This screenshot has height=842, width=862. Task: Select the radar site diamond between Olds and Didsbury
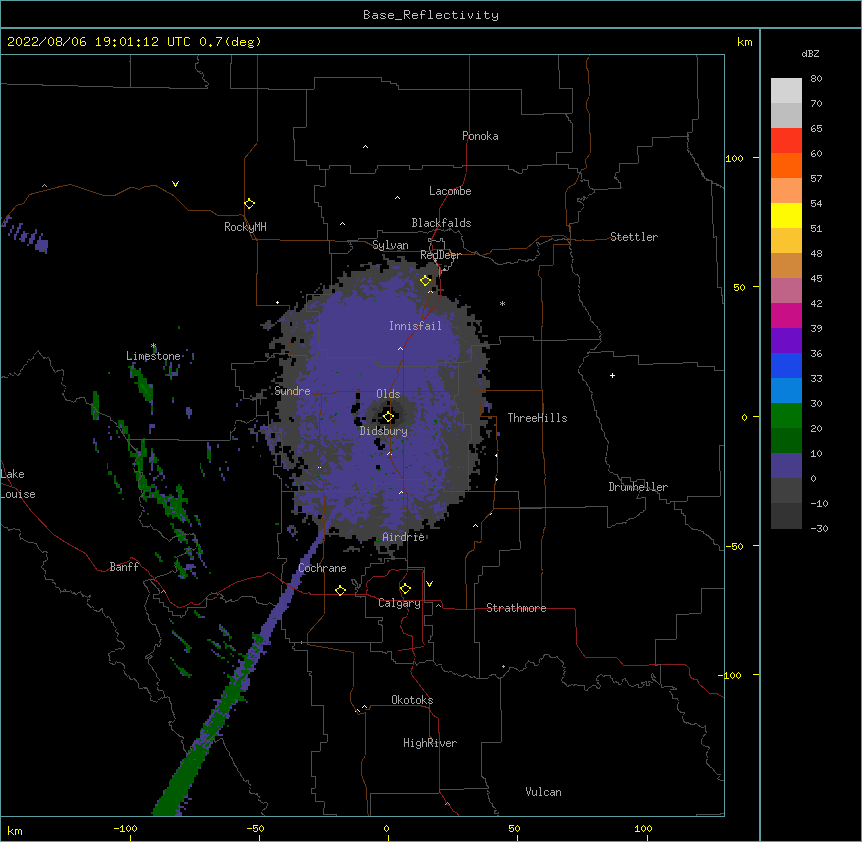[x=389, y=417]
